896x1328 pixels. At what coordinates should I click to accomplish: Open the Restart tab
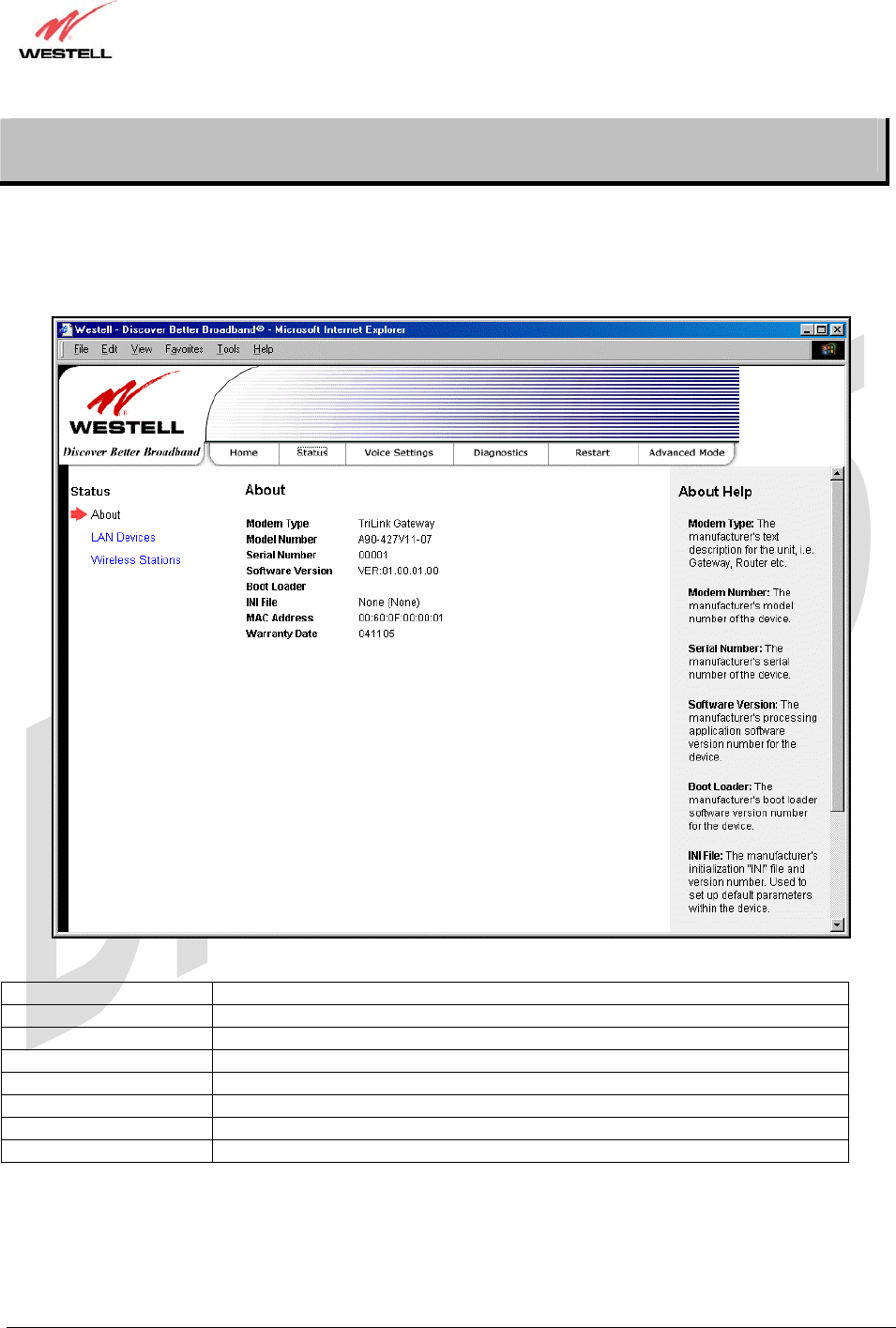(592, 452)
